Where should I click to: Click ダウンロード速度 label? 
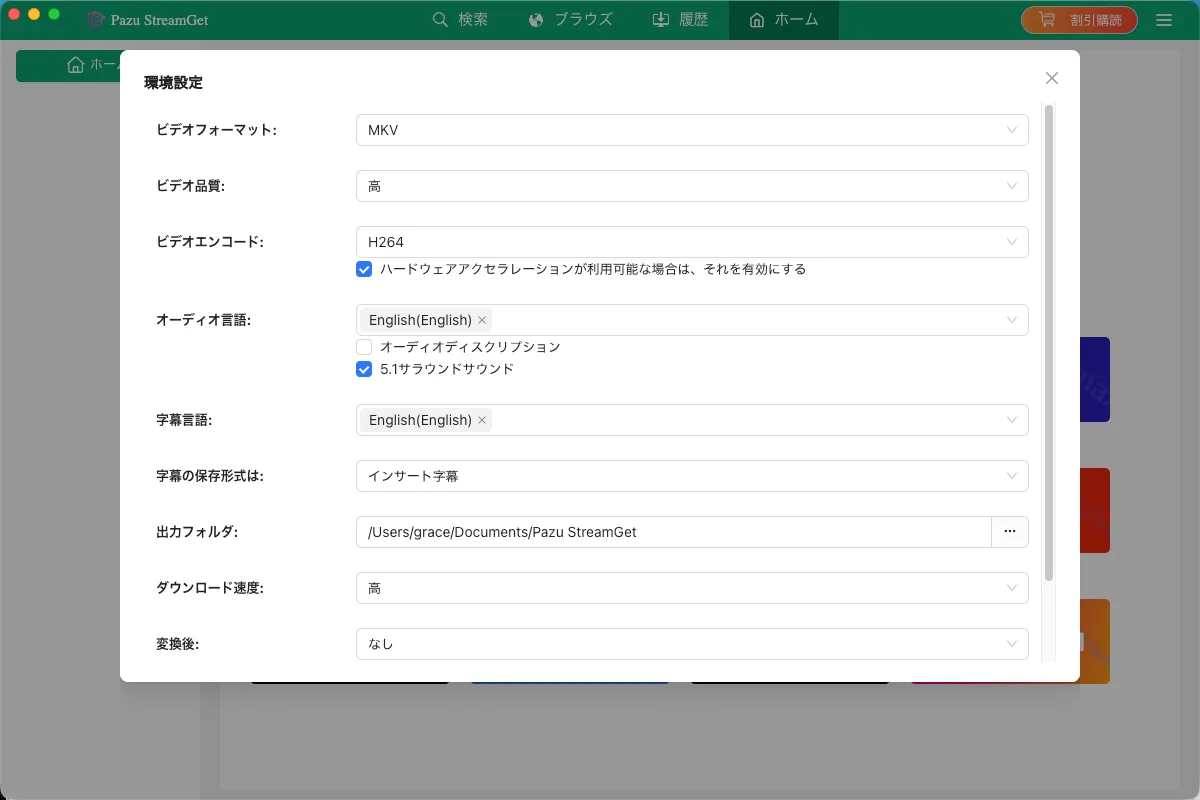pos(209,588)
